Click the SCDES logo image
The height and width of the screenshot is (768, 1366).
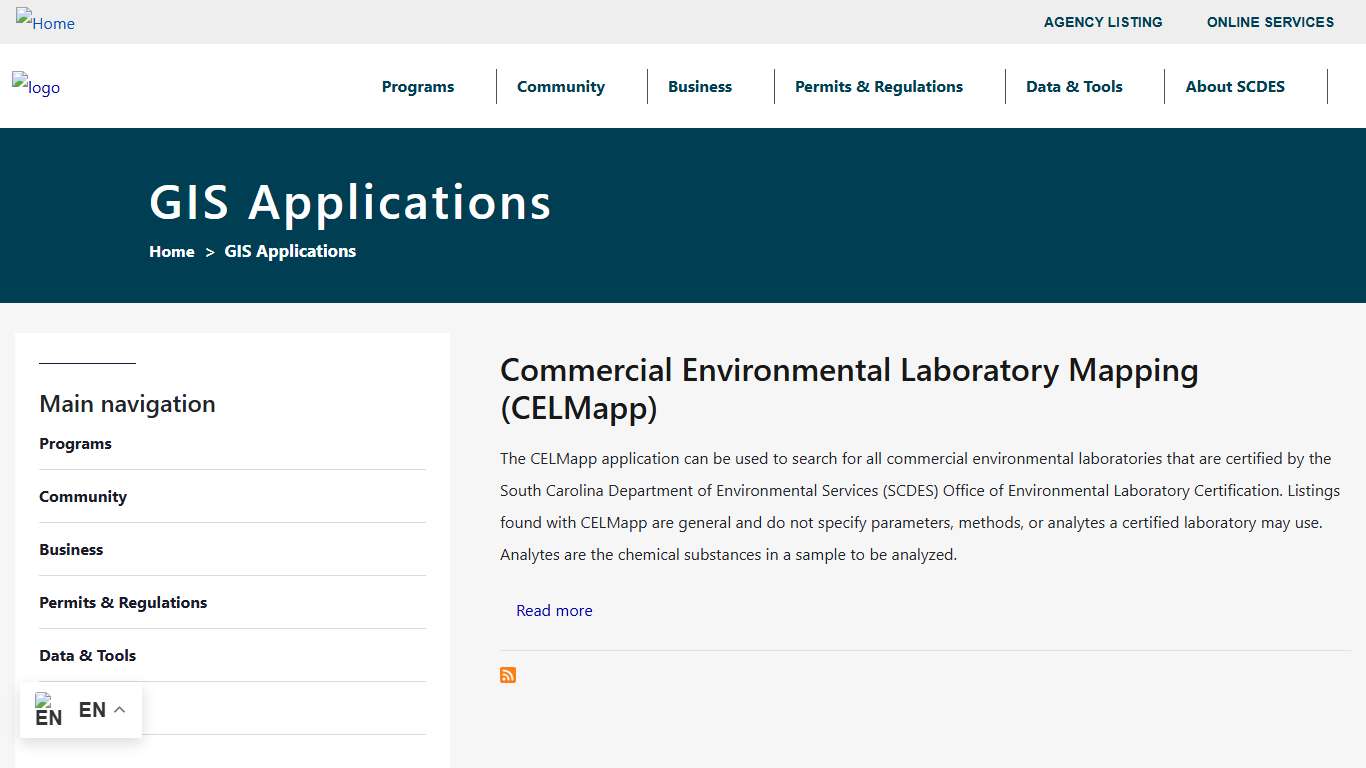[x=35, y=87]
